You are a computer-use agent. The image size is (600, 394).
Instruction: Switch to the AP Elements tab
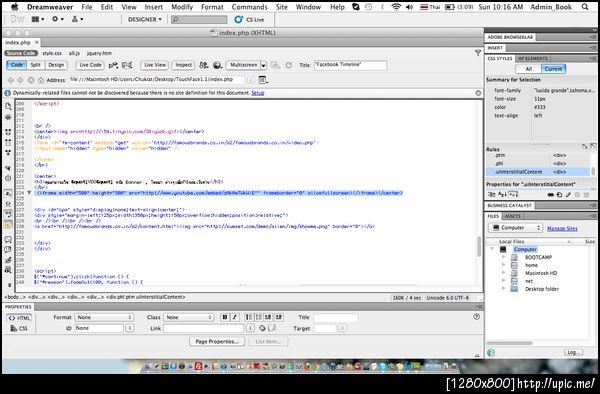pos(533,59)
